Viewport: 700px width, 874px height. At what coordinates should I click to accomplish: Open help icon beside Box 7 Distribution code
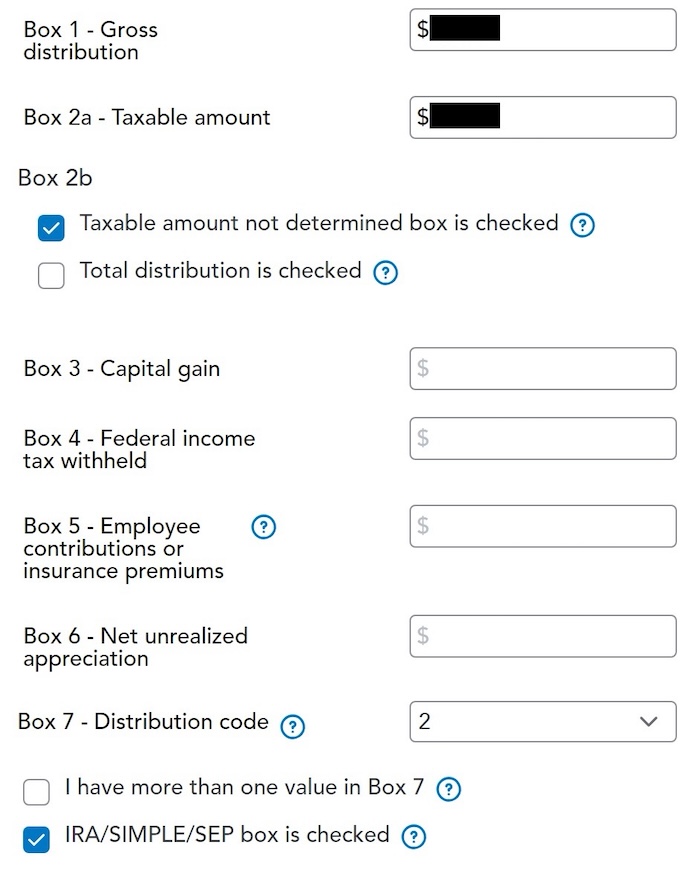click(292, 726)
